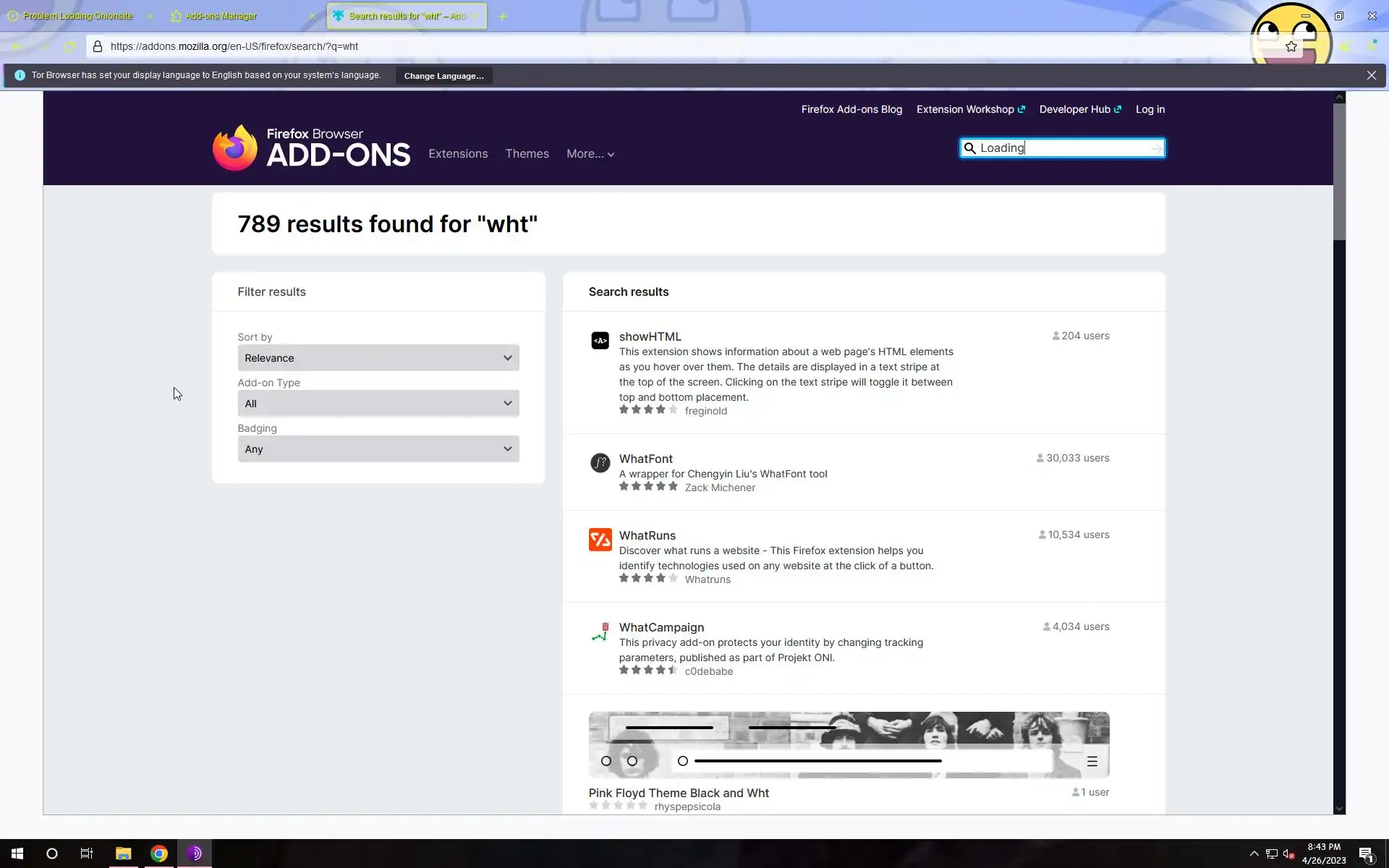Click the Pink Floyd theme preview thumbnail

pos(849,745)
